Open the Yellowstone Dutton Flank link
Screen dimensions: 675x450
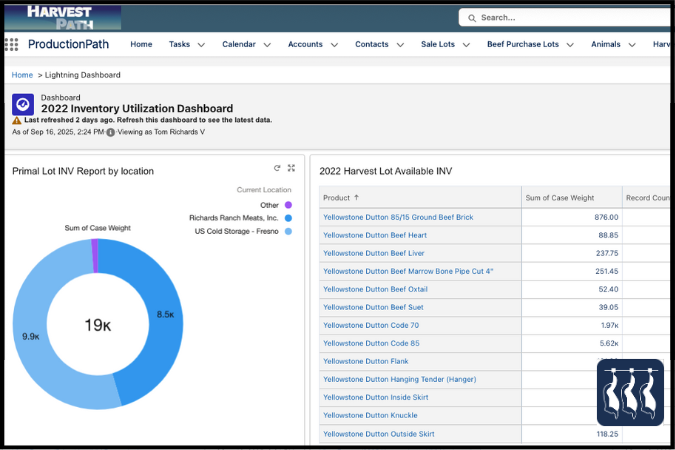click(366, 361)
